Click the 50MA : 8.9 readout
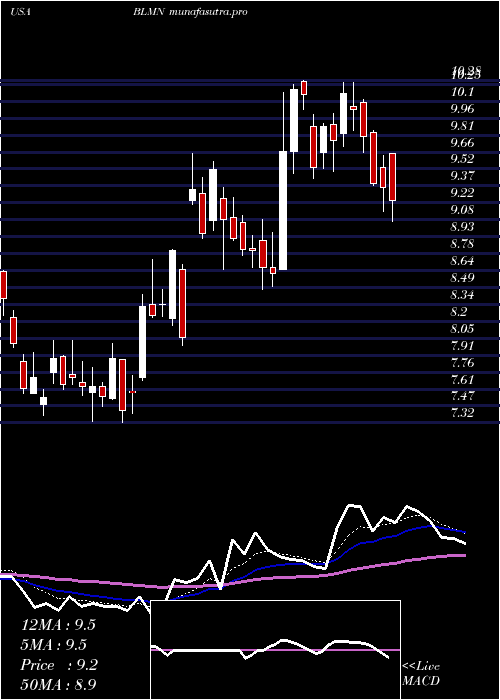Image resolution: width=500 pixels, height=700 pixels. coord(59,685)
